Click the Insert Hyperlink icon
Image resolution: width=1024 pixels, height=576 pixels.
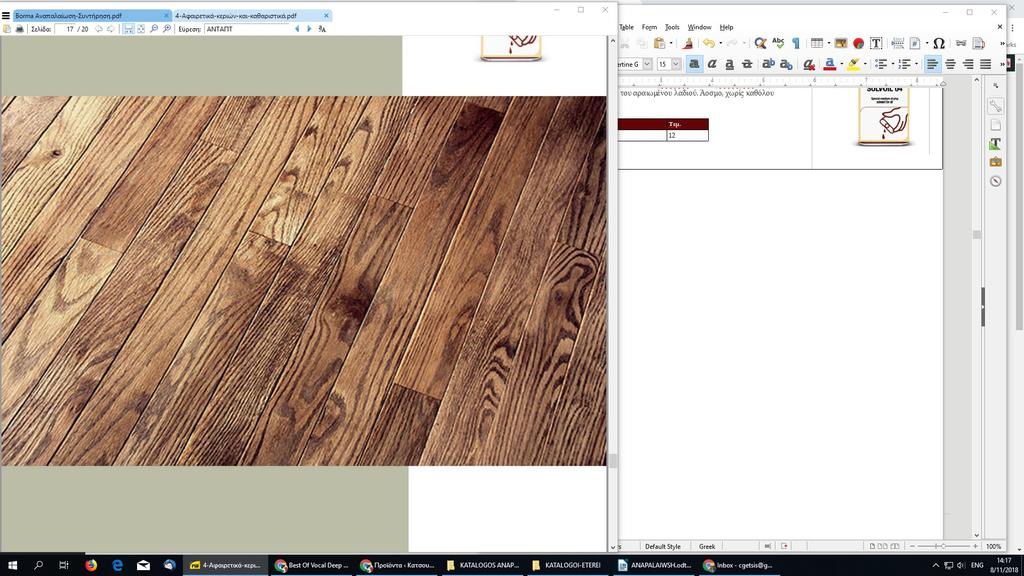coord(961,43)
